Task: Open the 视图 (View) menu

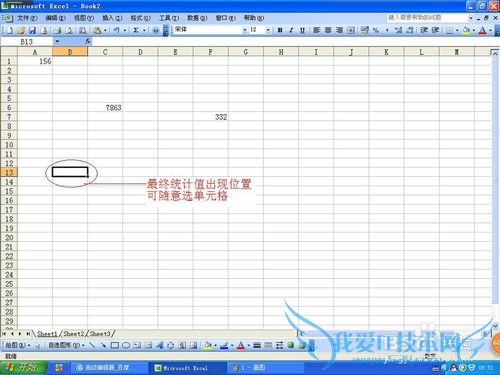Action: pos(84,18)
